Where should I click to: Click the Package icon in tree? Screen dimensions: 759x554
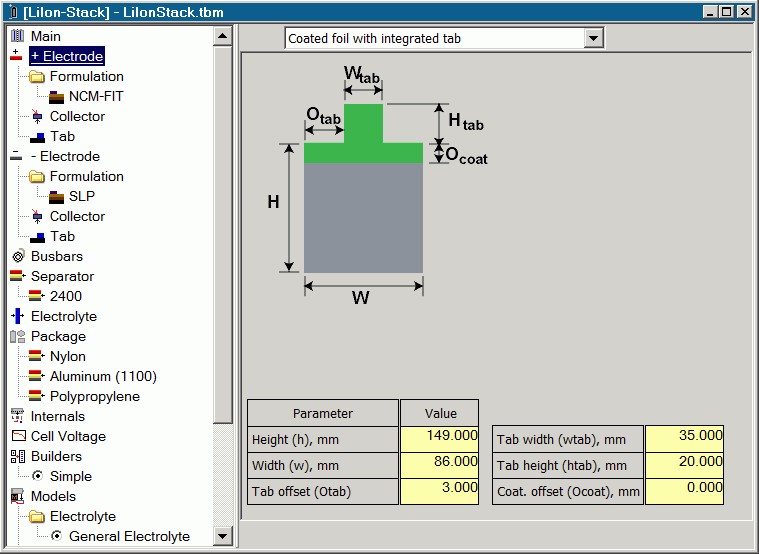coord(17,336)
